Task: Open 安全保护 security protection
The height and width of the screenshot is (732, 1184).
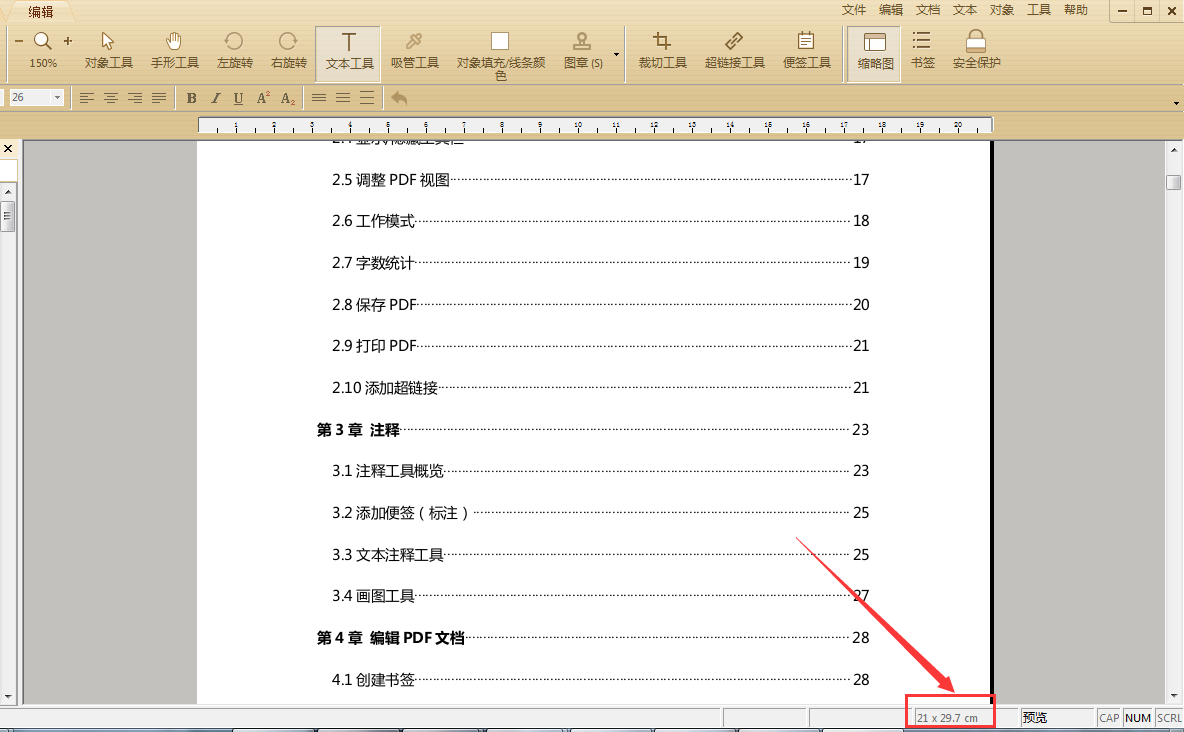Action: (976, 50)
